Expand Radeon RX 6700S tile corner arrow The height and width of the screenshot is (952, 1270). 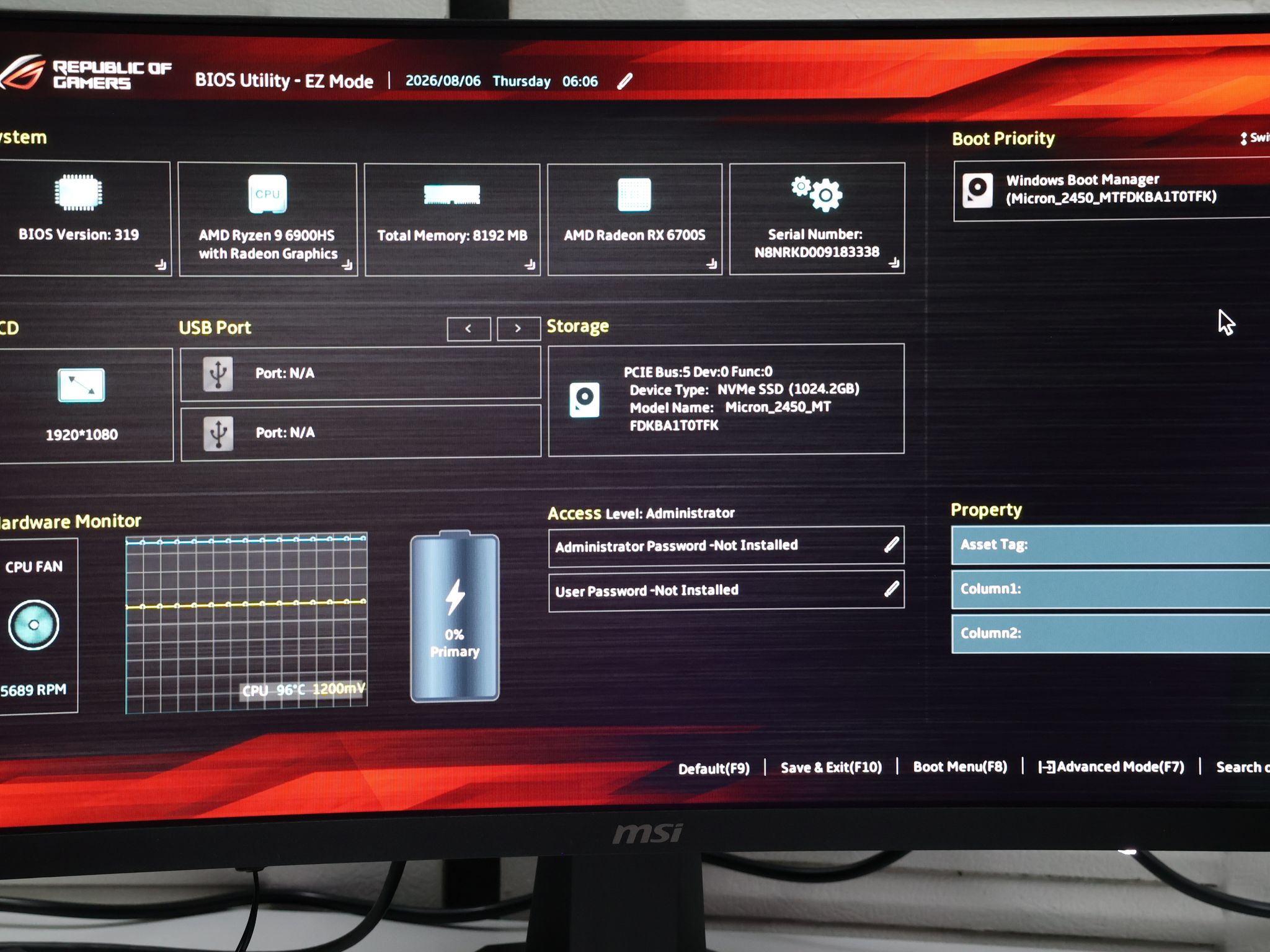click(711, 264)
